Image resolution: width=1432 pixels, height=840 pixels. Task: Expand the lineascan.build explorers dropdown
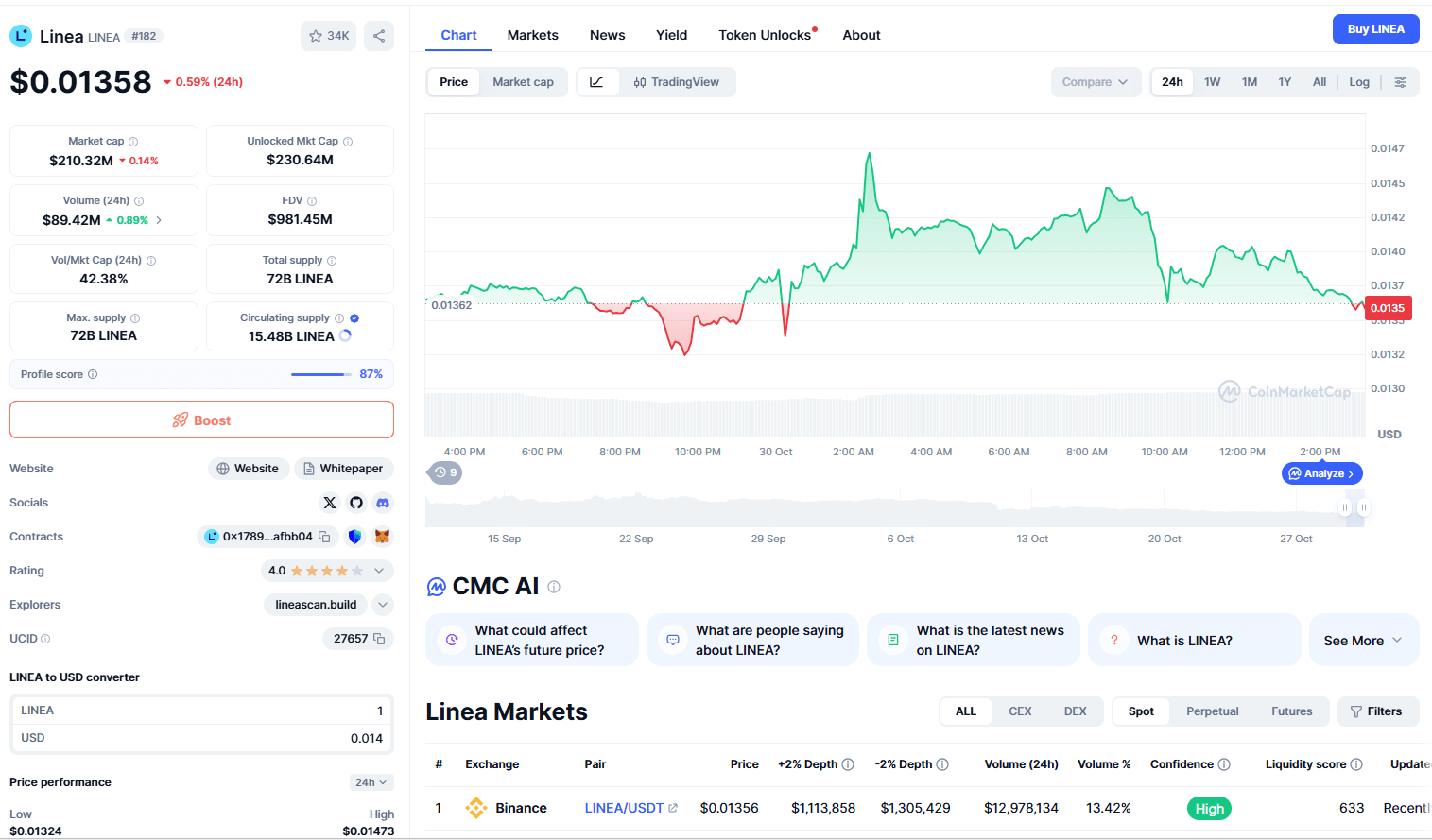pyautogui.click(x=383, y=605)
